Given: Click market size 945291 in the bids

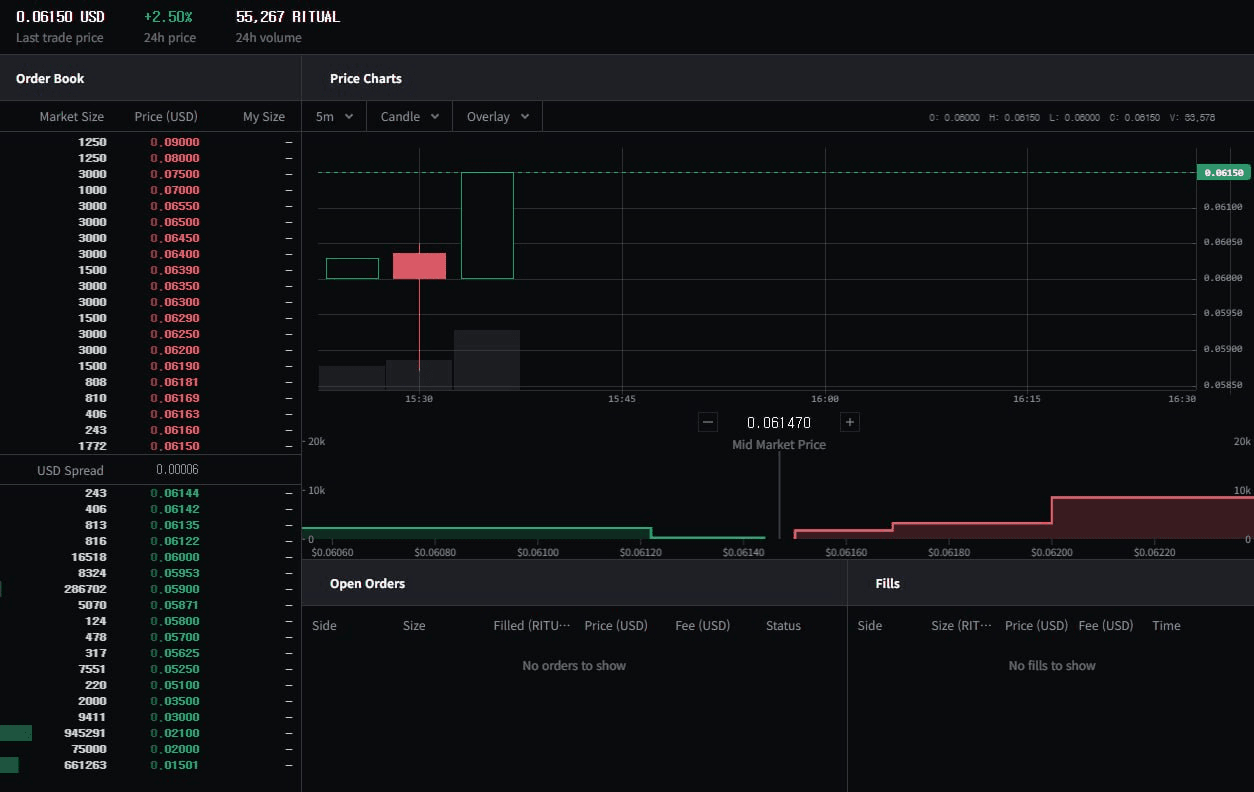Looking at the screenshot, I should pyautogui.click(x=85, y=733).
